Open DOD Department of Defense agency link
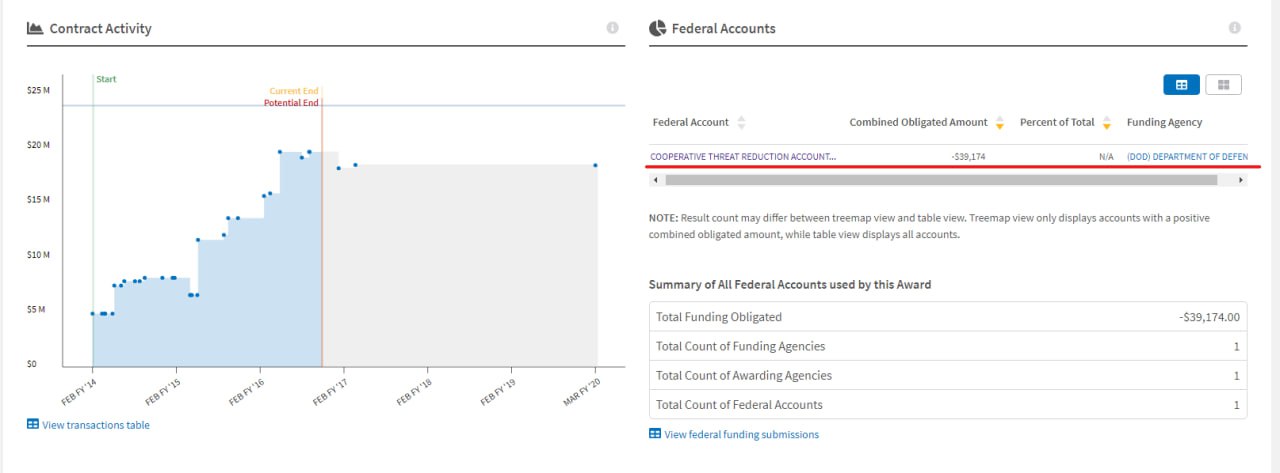The height and width of the screenshot is (473, 1280). pyautogui.click(x=1187, y=157)
